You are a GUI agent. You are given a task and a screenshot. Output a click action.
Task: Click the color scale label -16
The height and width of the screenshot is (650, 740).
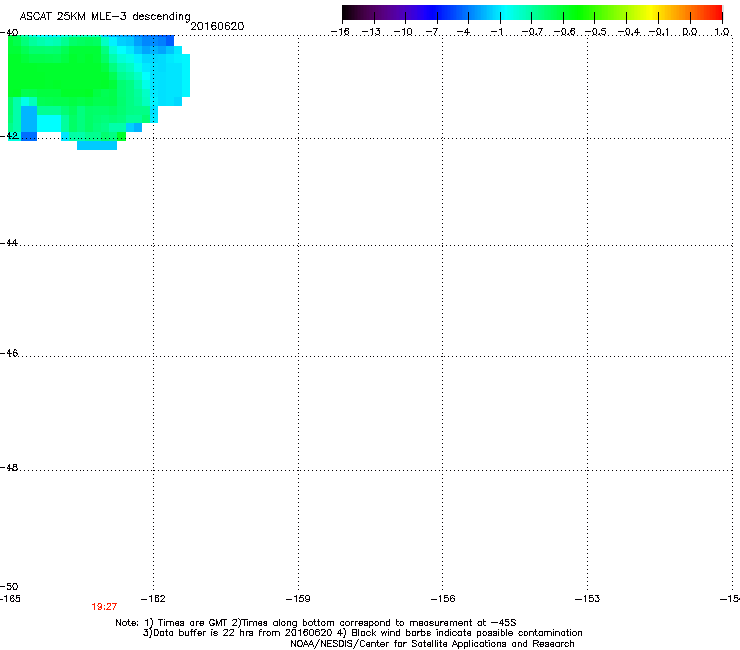[340, 32]
